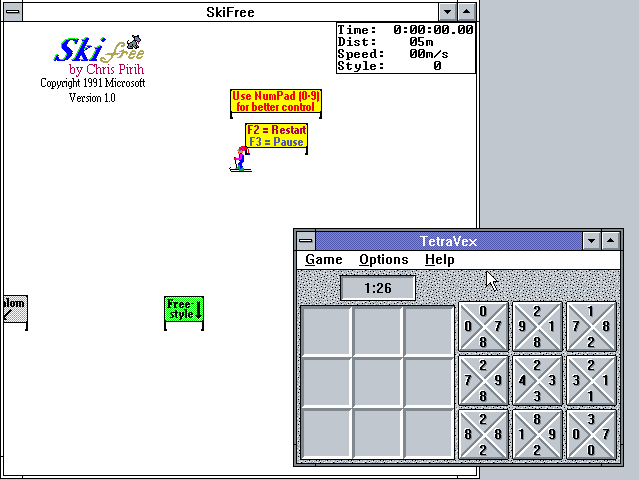Click the 'Time:' readout in SkiFree
639x480 pixels.
pyautogui.click(x=405, y=30)
